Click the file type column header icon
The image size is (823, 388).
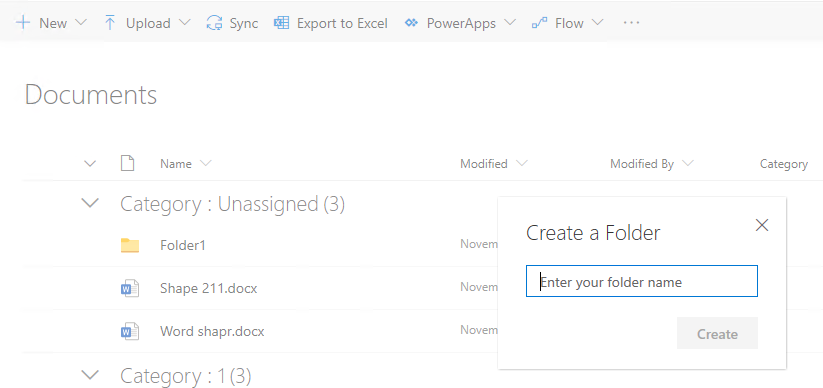[128, 164]
